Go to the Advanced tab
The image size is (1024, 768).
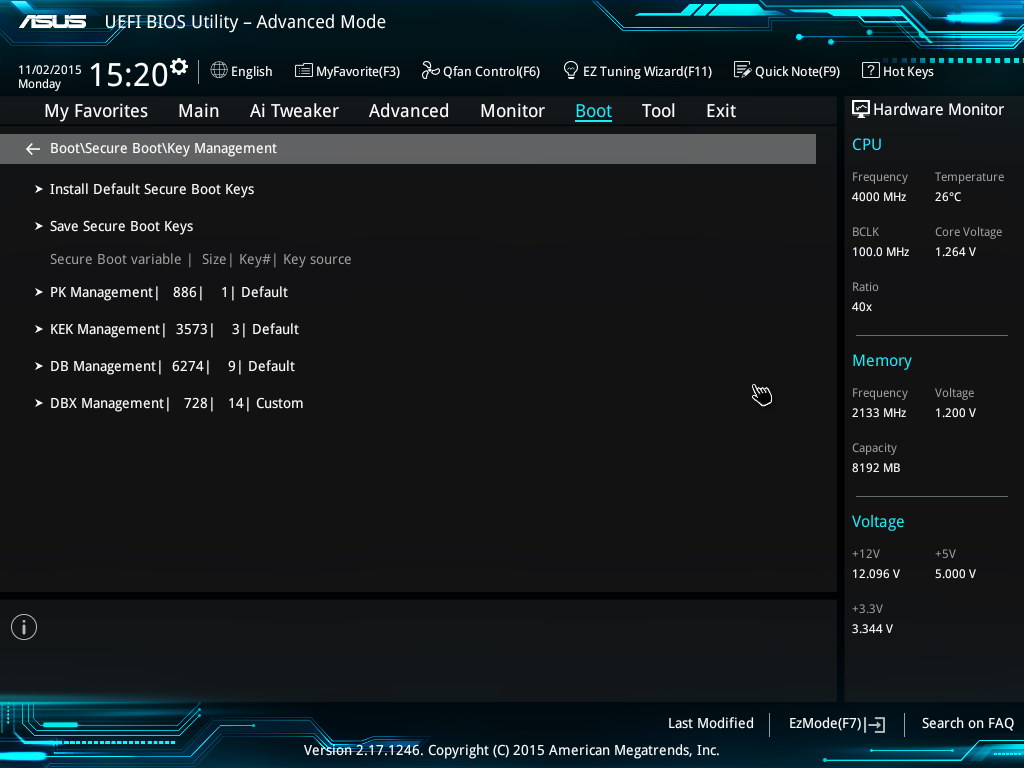tap(408, 111)
